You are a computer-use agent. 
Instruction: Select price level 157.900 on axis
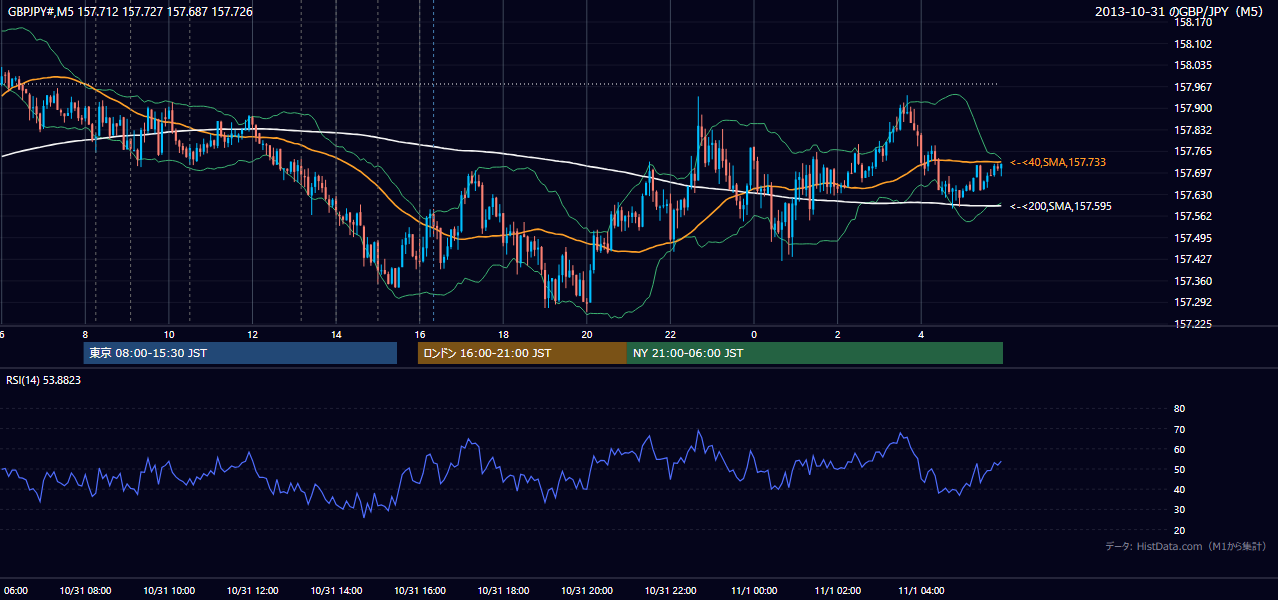coord(1192,109)
